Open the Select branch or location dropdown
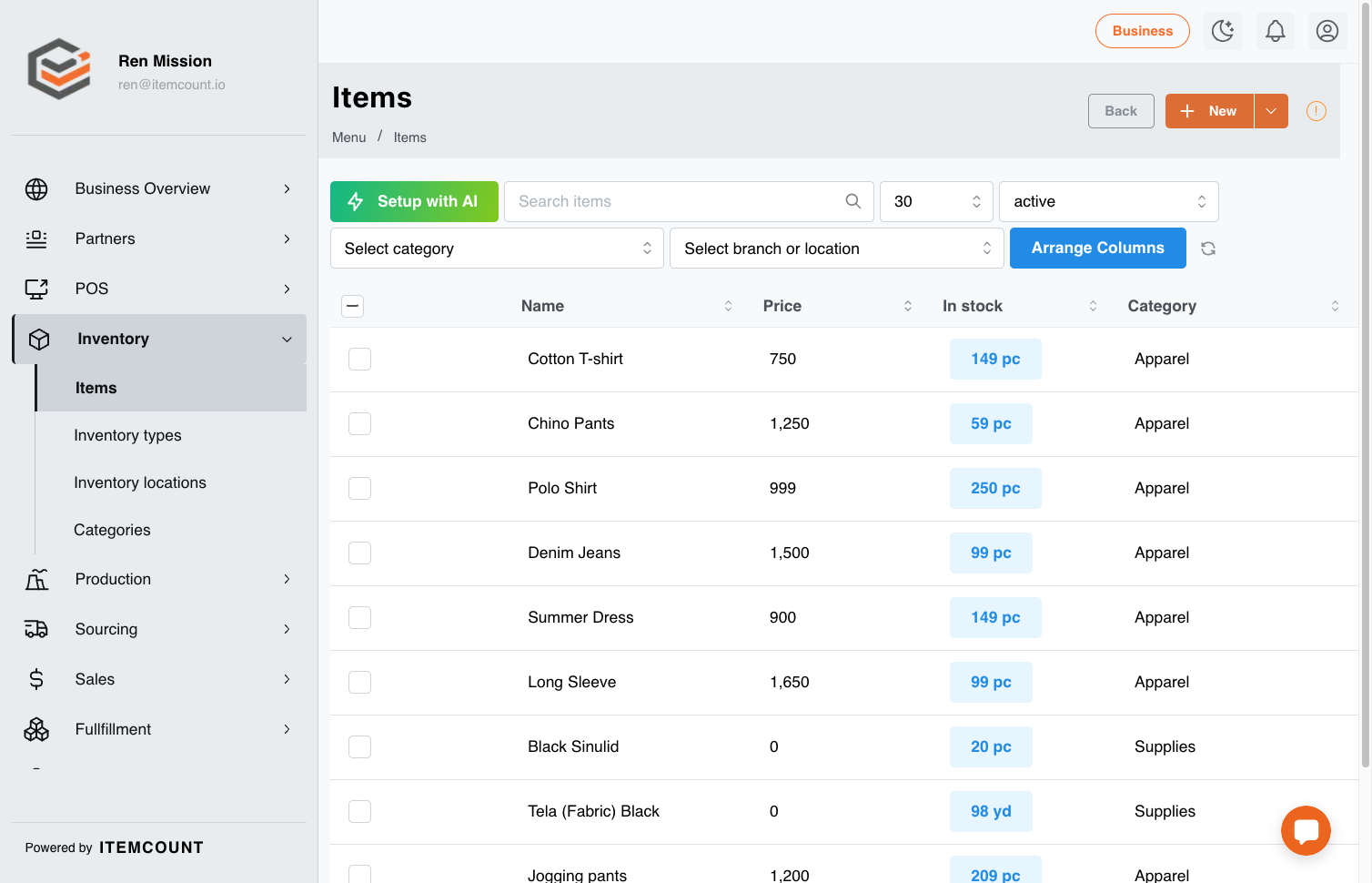The height and width of the screenshot is (883, 1372). (837, 249)
